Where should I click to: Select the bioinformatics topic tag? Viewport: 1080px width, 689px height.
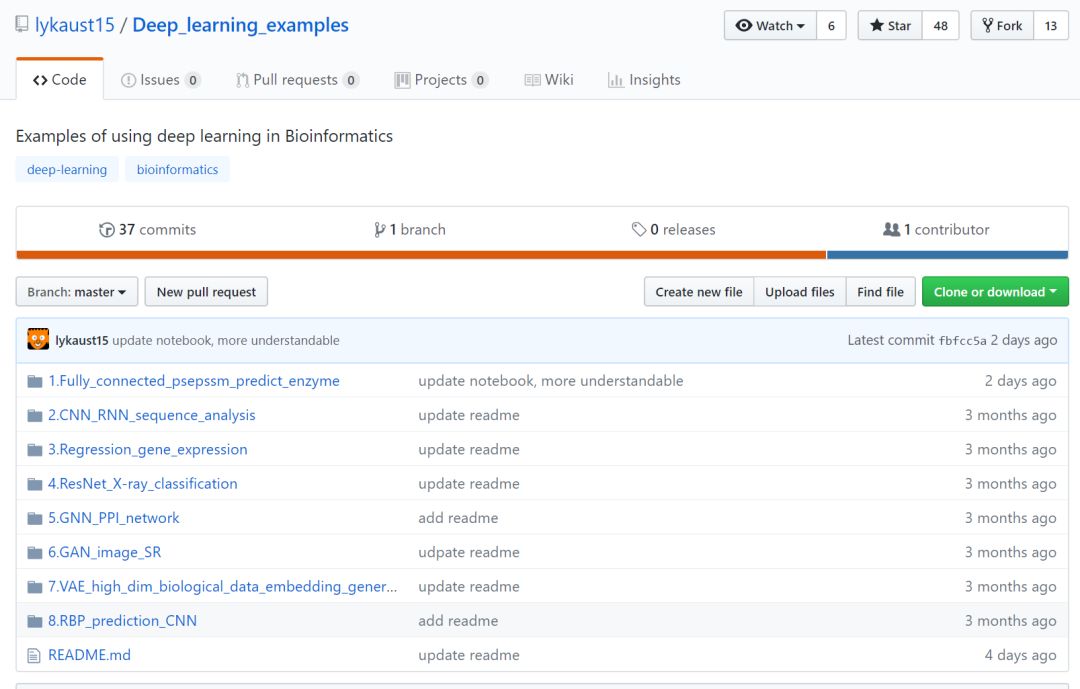[x=177, y=170]
